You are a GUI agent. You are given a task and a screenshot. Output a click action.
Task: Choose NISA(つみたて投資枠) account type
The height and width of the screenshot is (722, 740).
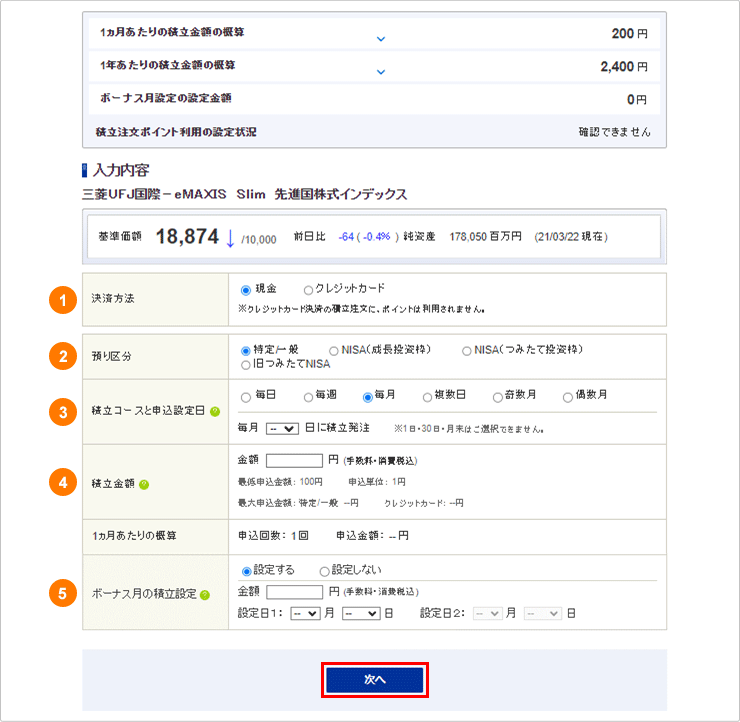coord(467,351)
